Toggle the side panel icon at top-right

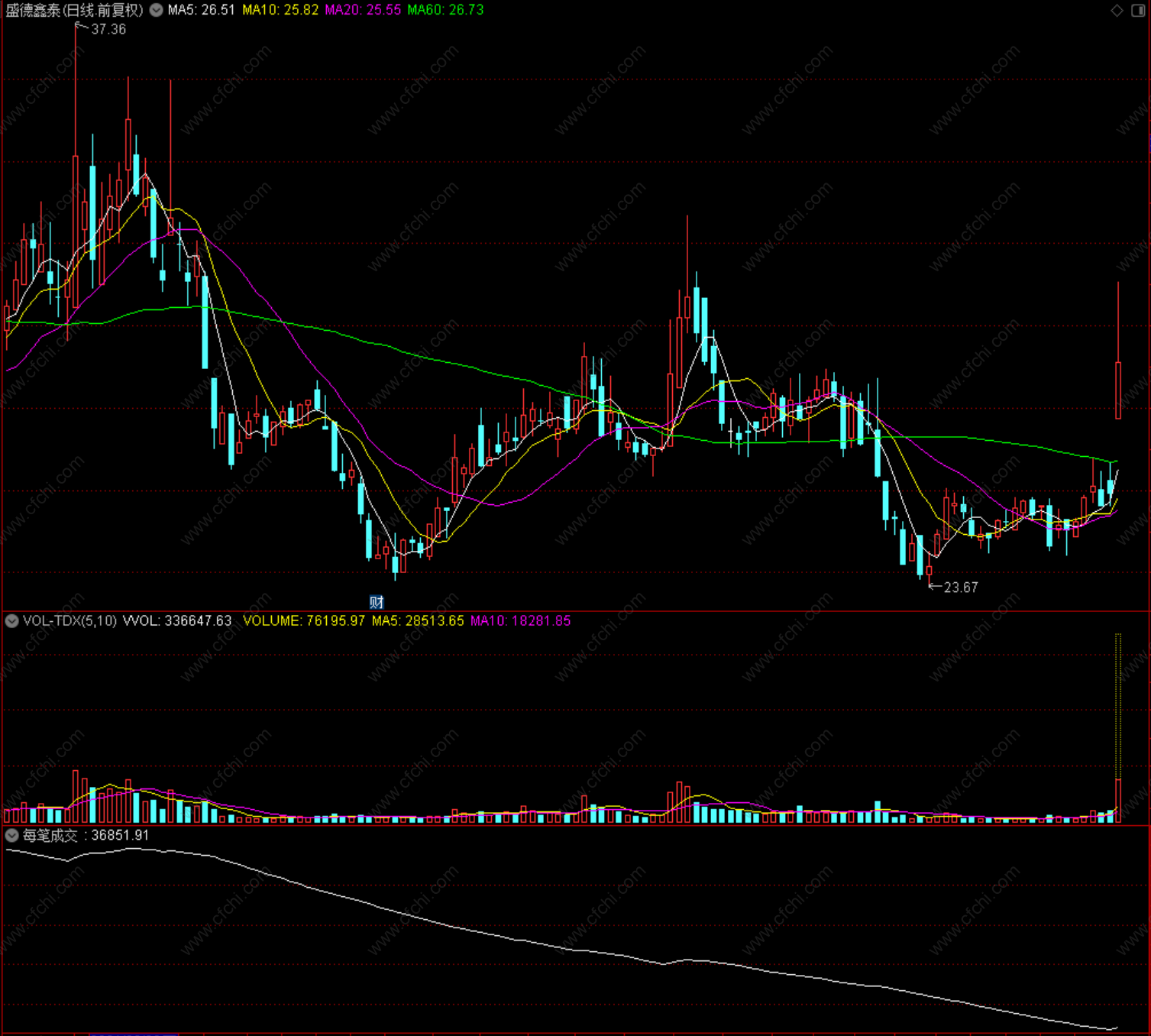tap(1138, 10)
